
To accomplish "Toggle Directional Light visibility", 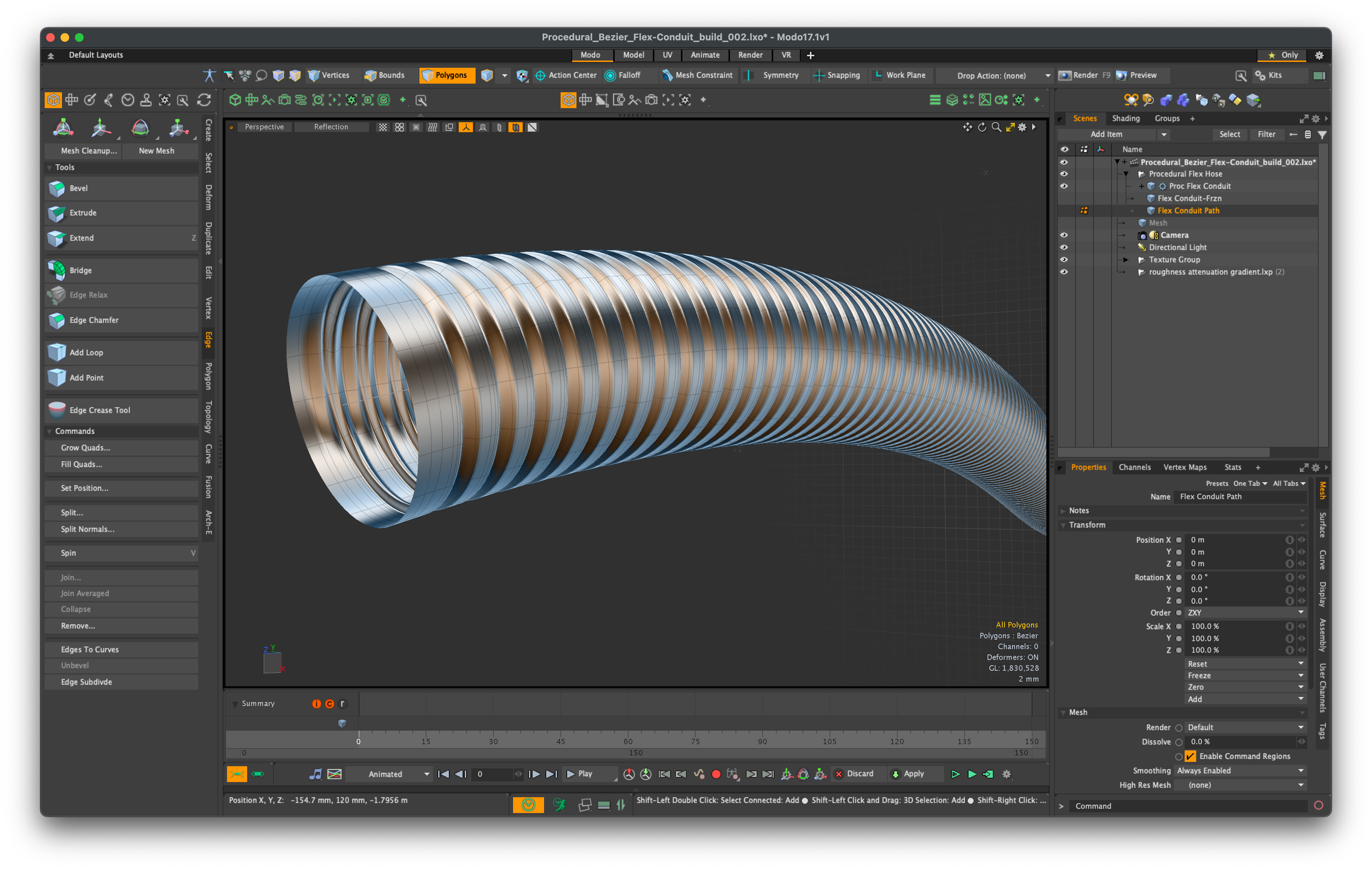I will point(1064,248).
